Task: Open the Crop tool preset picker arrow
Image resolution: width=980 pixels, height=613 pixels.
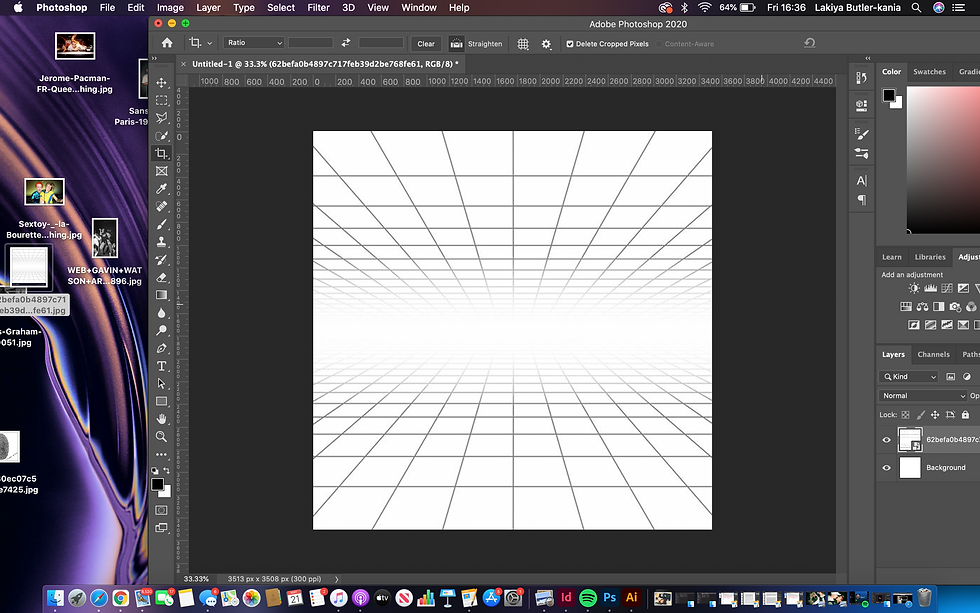Action: click(x=209, y=43)
